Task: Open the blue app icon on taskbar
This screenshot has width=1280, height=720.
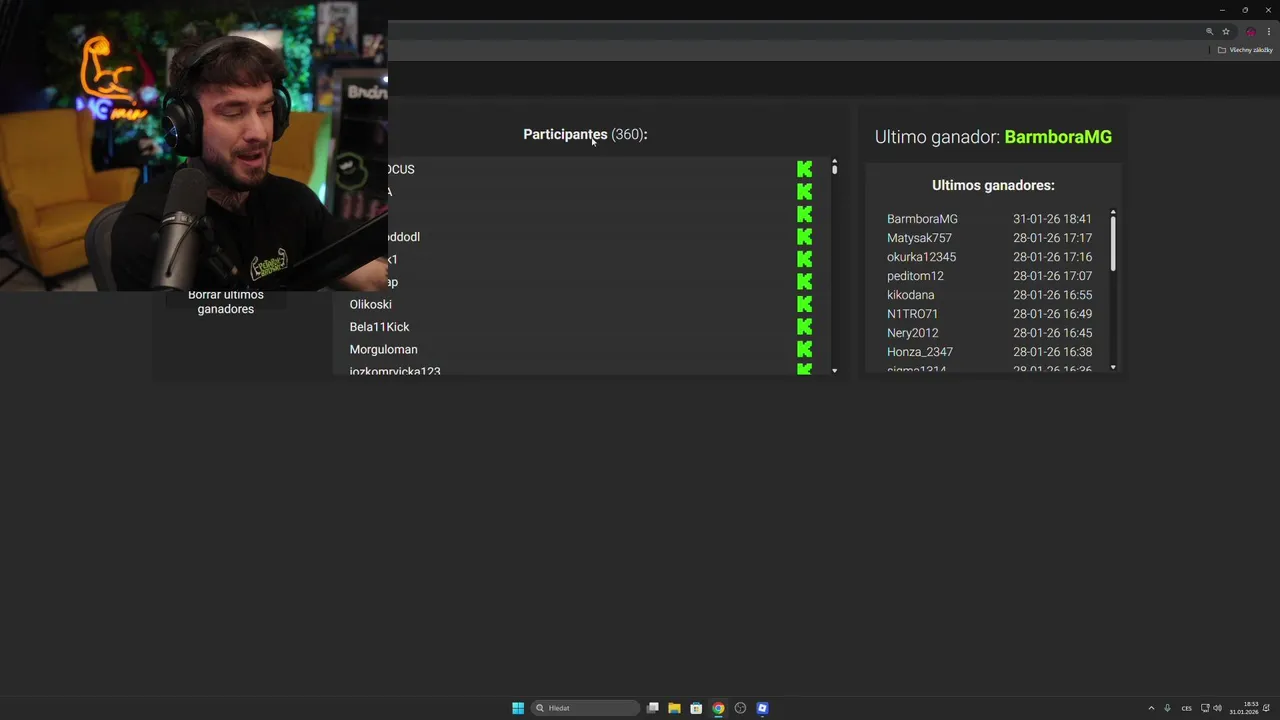Action: [x=762, y=708]
